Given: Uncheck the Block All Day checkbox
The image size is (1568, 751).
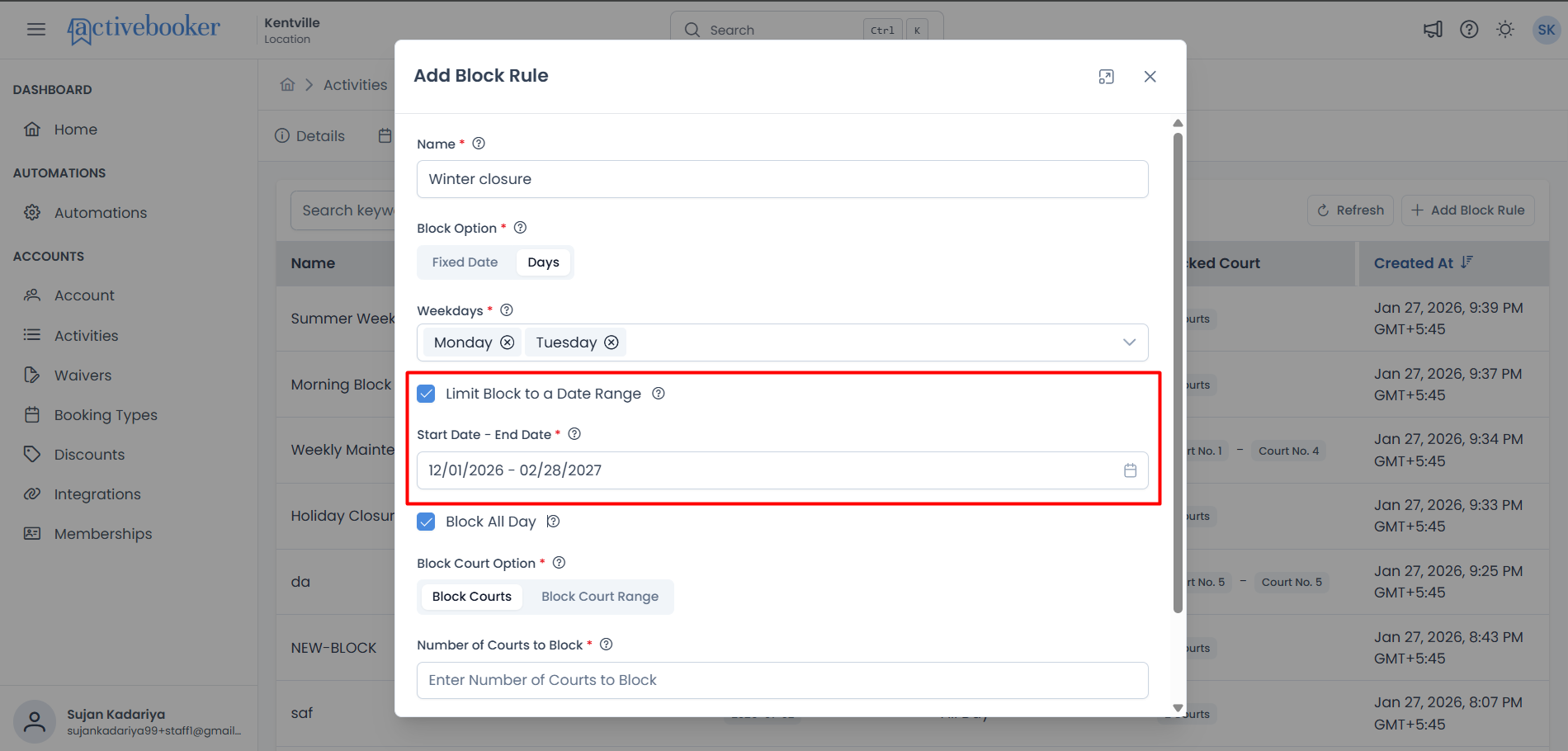Looking at the screenshot, I should 426,522.
